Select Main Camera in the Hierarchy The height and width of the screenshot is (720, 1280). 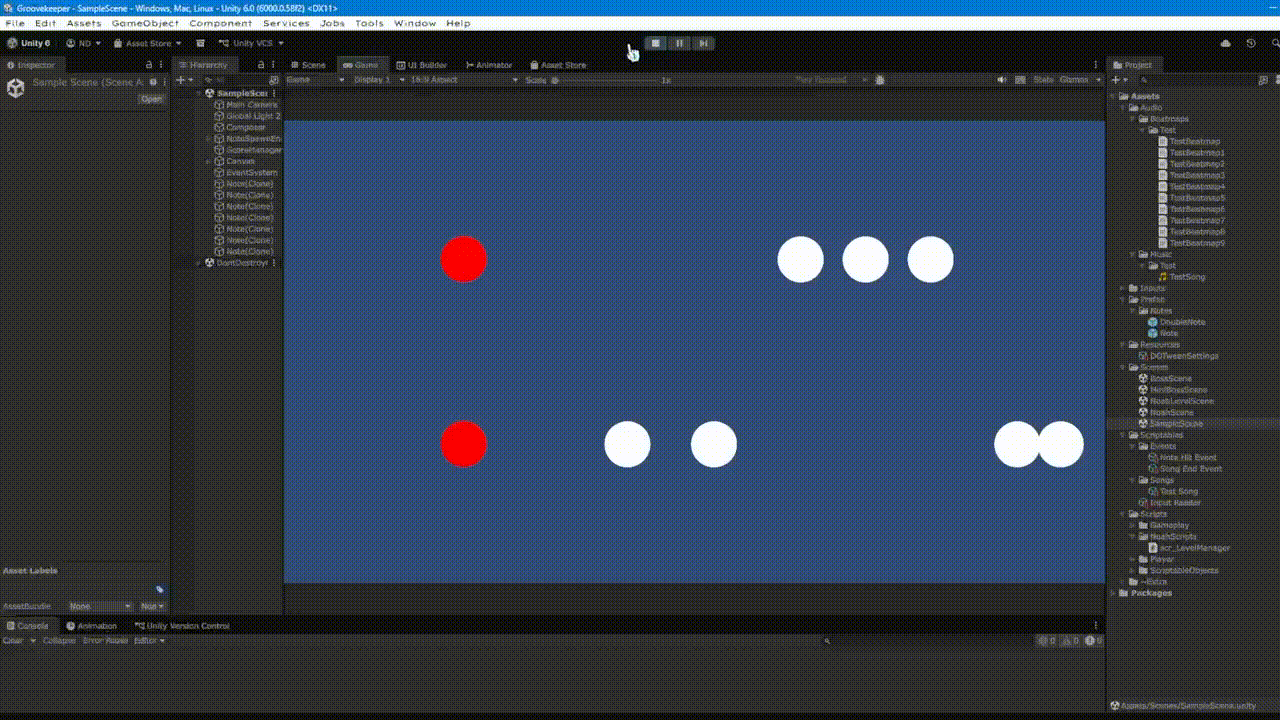click(250, 105)
